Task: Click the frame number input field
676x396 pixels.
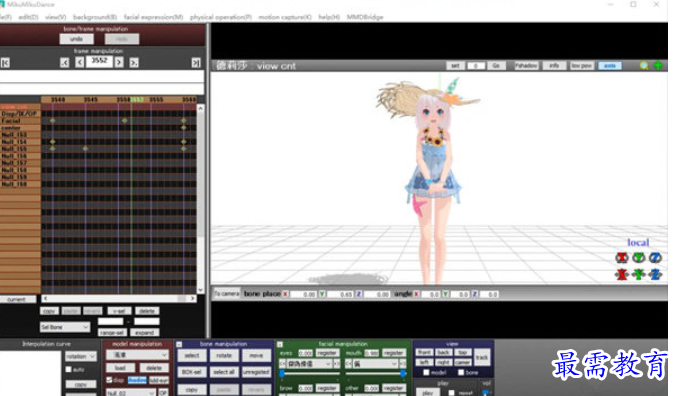Action: pyautogui.click(x=99, y=61)
